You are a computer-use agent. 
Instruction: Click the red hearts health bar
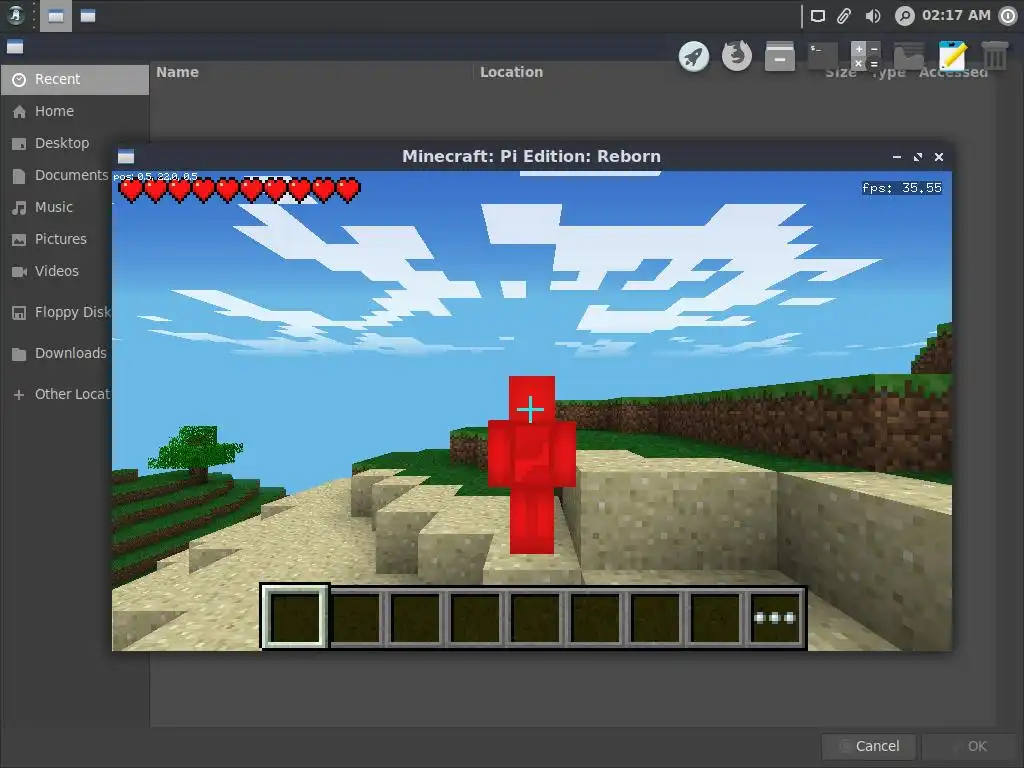pos(239,190)
